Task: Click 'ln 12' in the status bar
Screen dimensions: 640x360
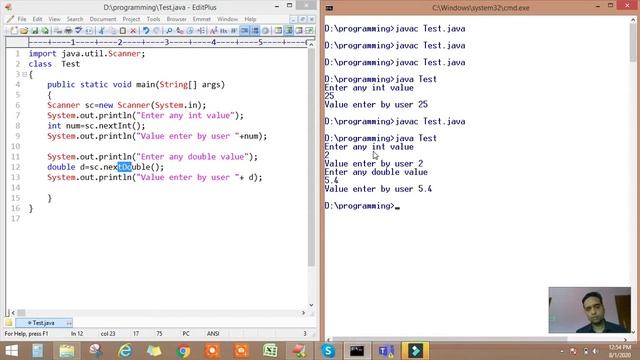Action: tap(77, 334)
